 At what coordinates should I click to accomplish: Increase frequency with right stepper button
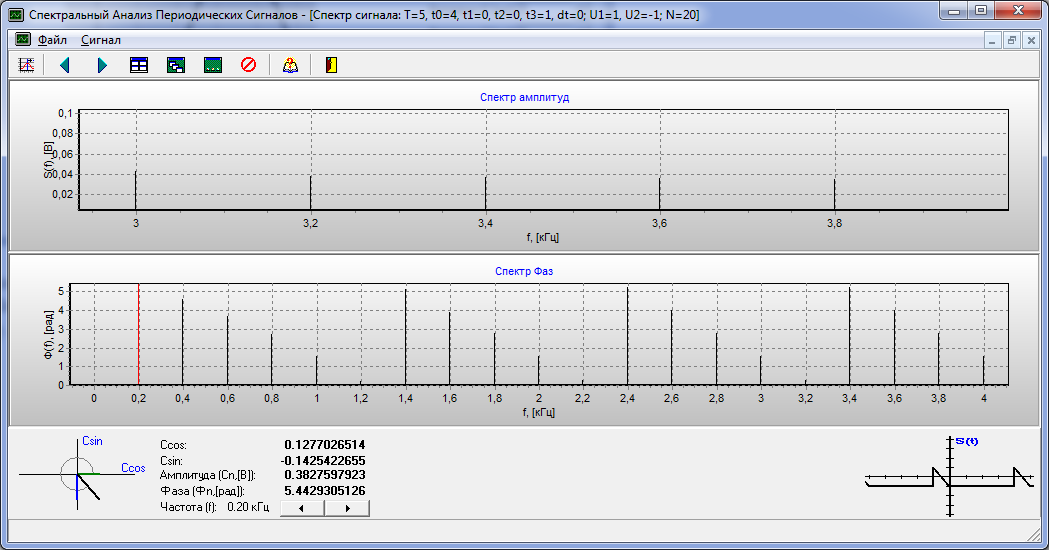tap(347, 508)
